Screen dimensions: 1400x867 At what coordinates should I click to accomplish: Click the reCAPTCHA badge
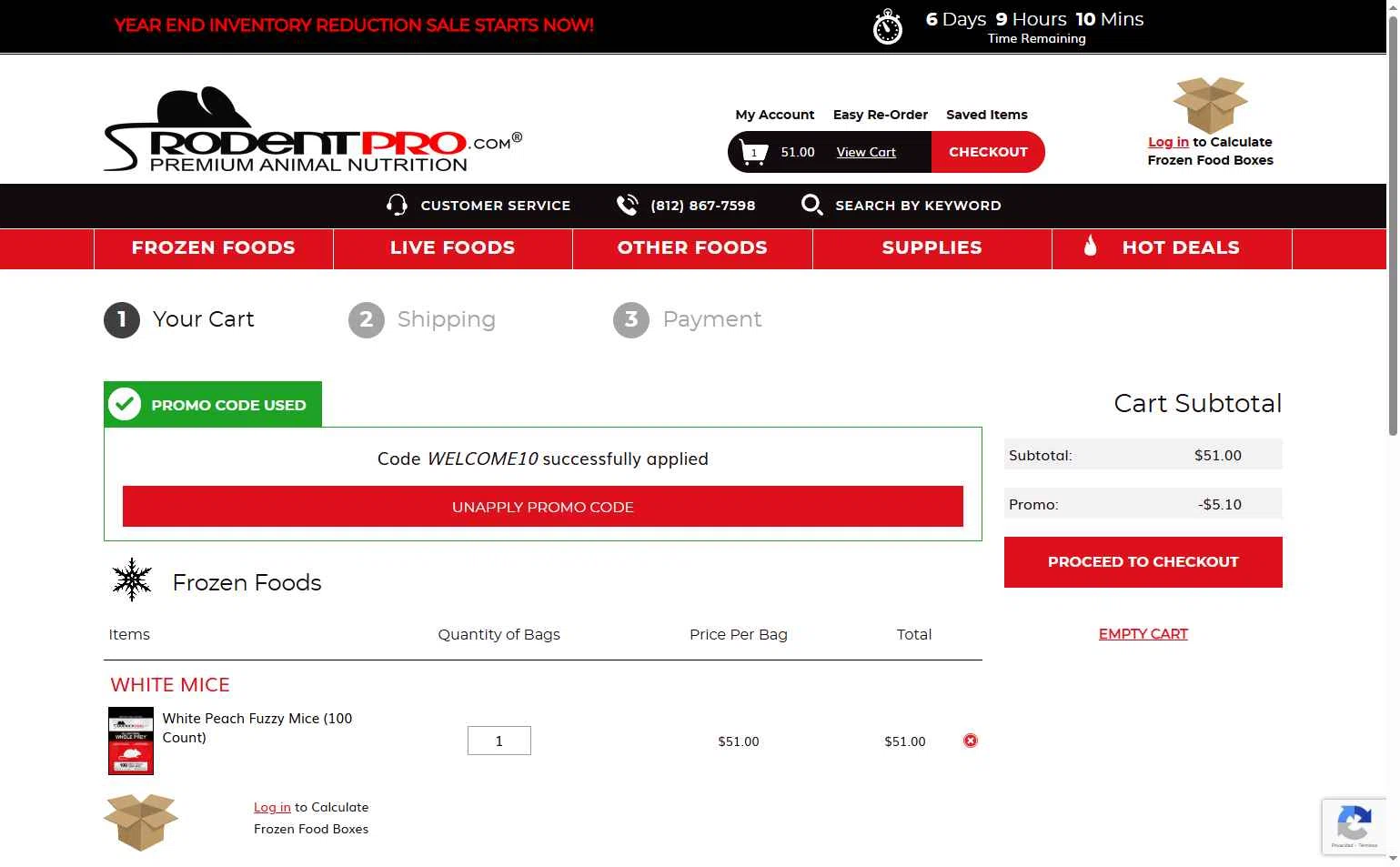click(1354, 826)
